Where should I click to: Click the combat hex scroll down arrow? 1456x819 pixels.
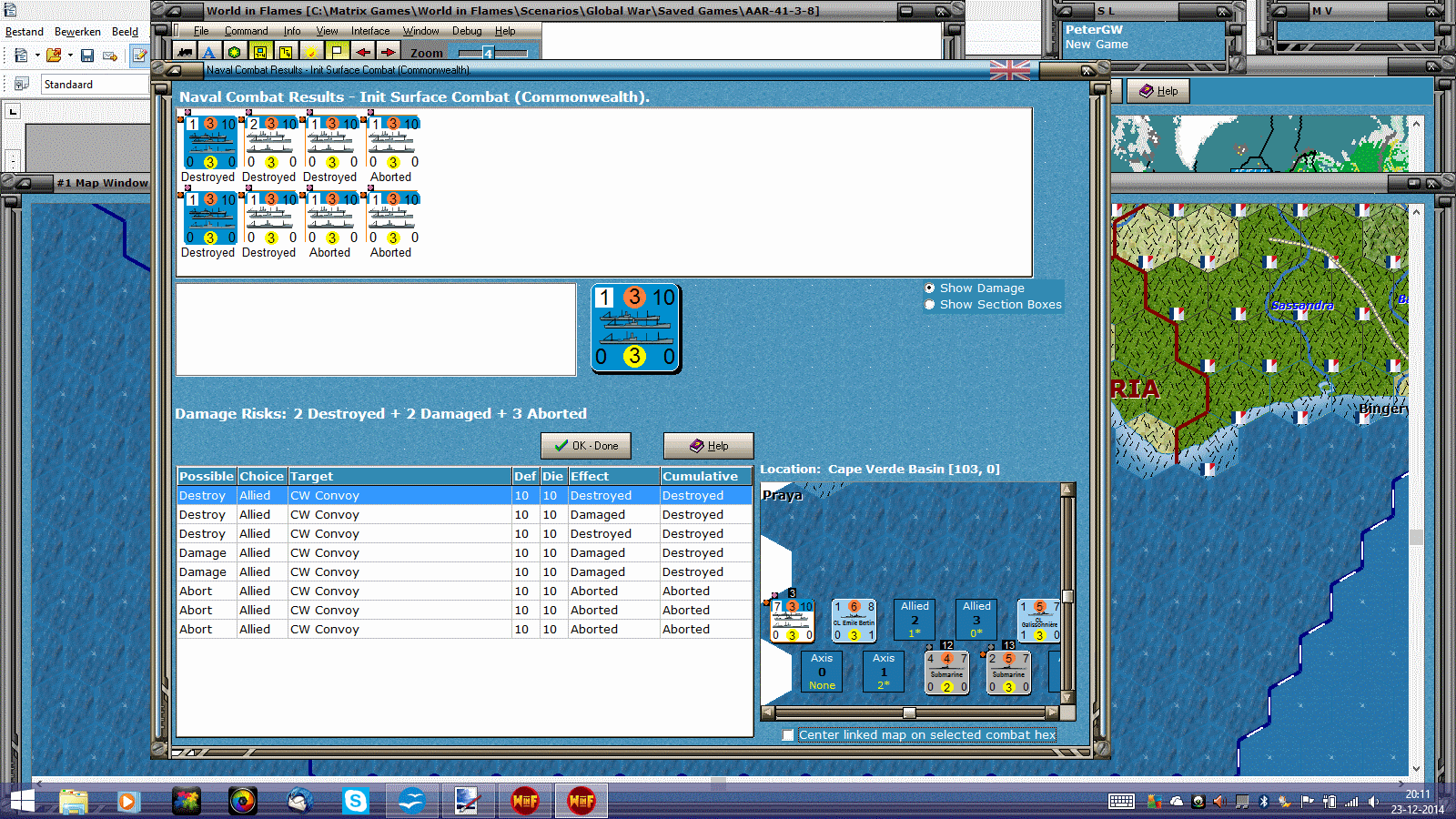(1068, 699)
